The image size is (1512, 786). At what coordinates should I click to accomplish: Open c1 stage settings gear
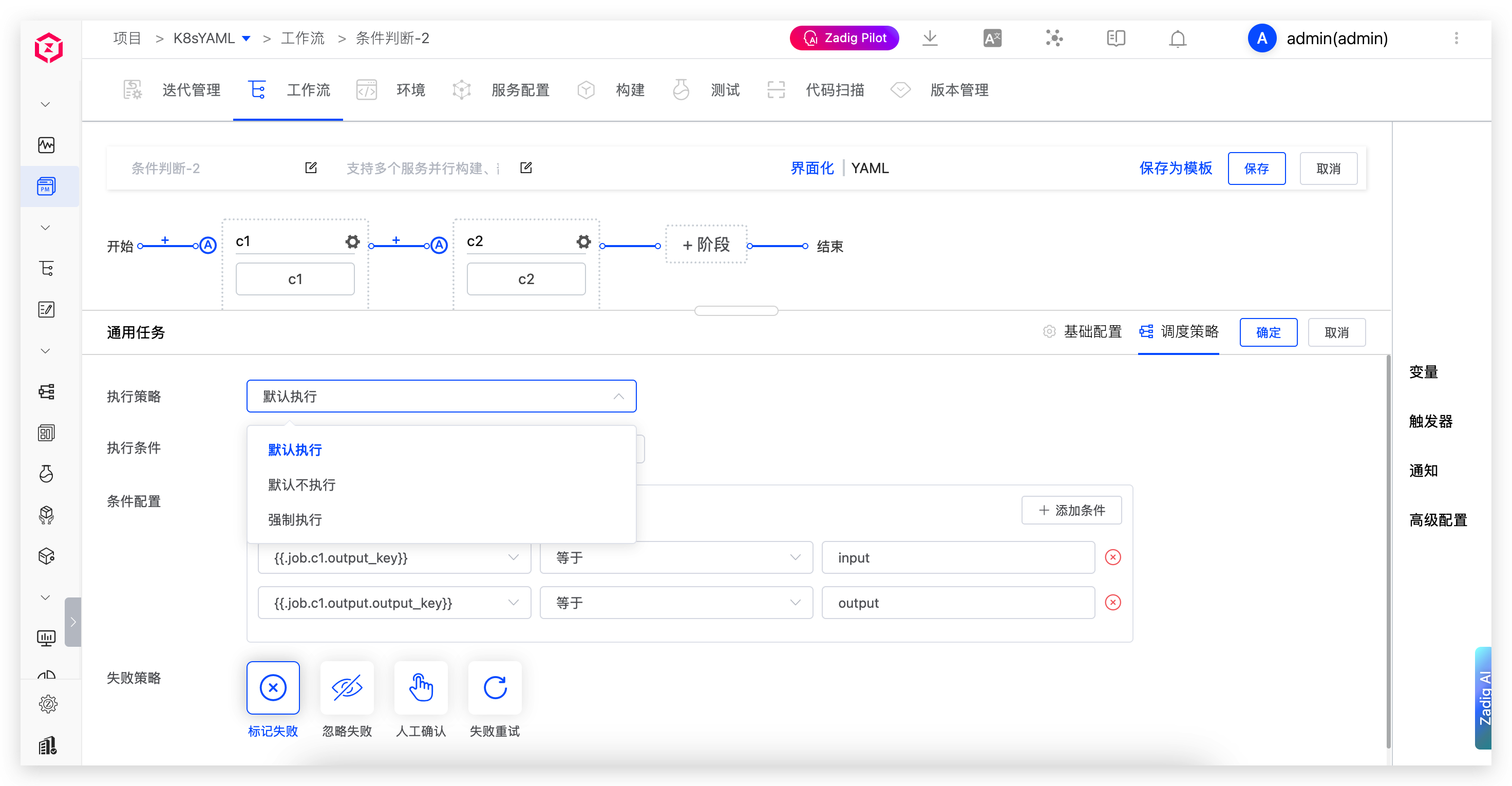[352, 241]
